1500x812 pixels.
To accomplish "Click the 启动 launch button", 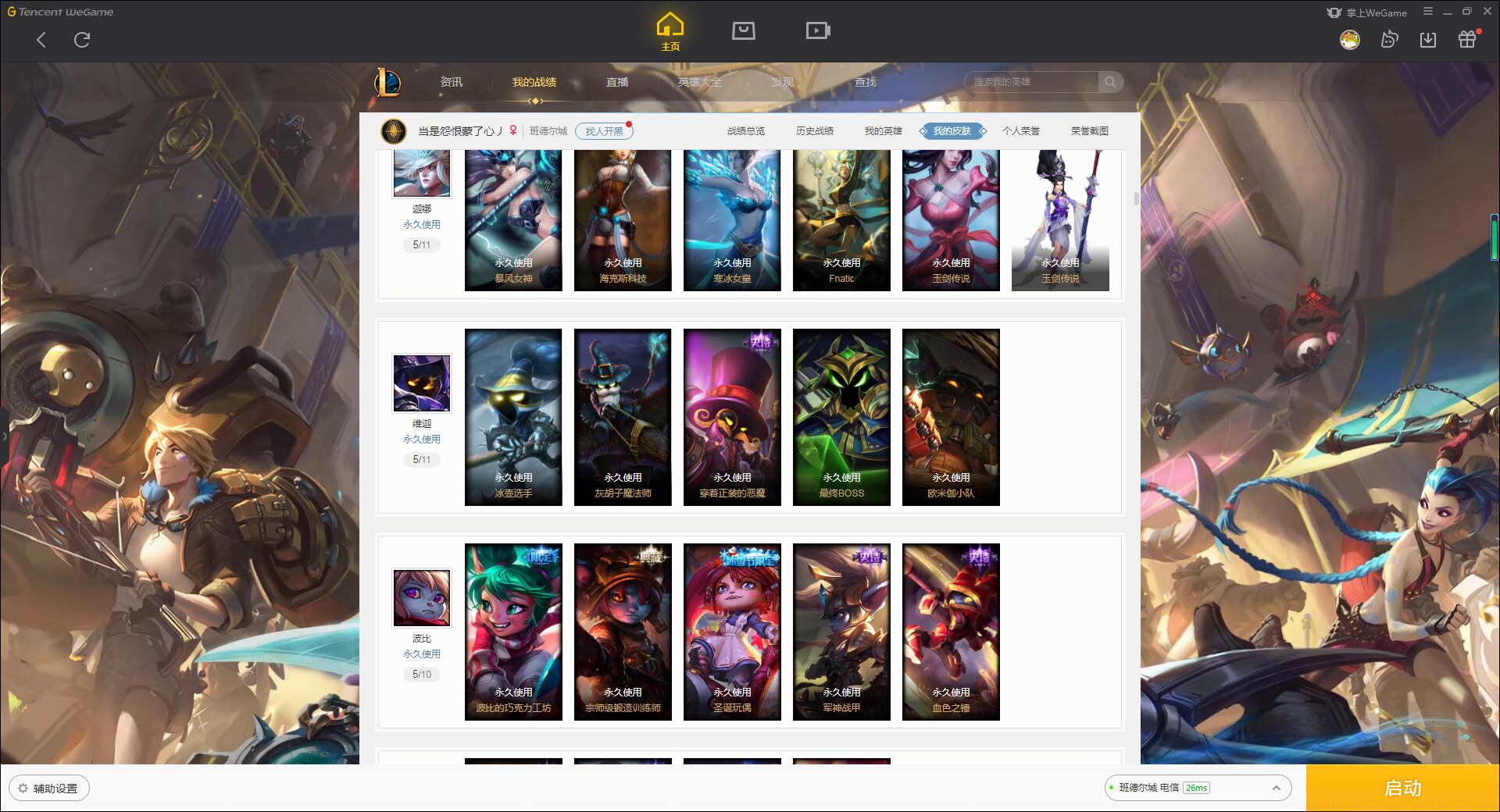I will pyautogui.click(x=1403, y=789).
